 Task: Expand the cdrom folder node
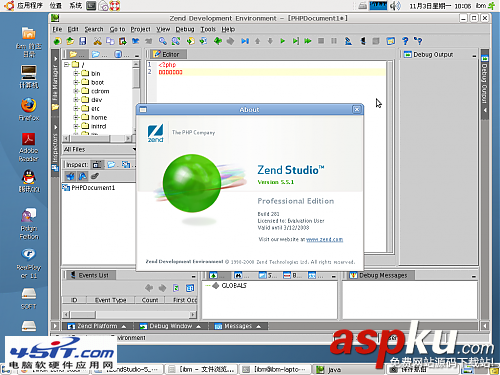pos(76,91)
